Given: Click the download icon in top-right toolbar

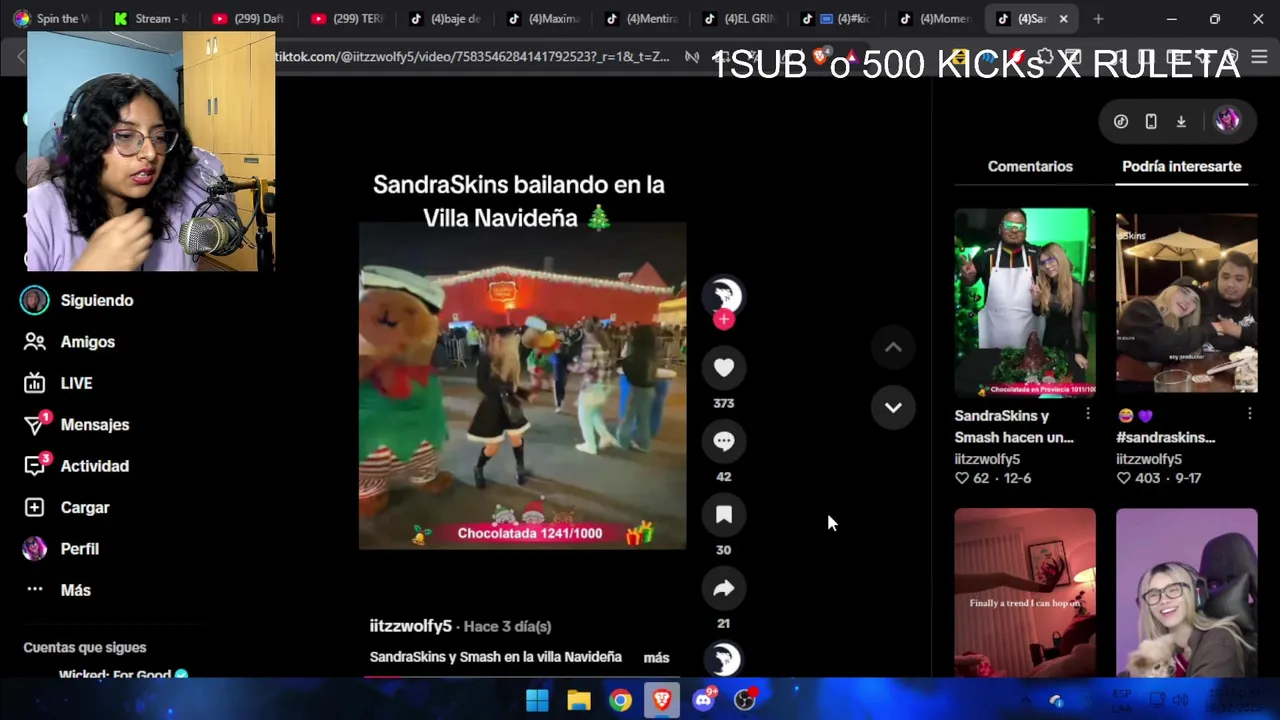Looking at the screenshot, I should 1181,121.
